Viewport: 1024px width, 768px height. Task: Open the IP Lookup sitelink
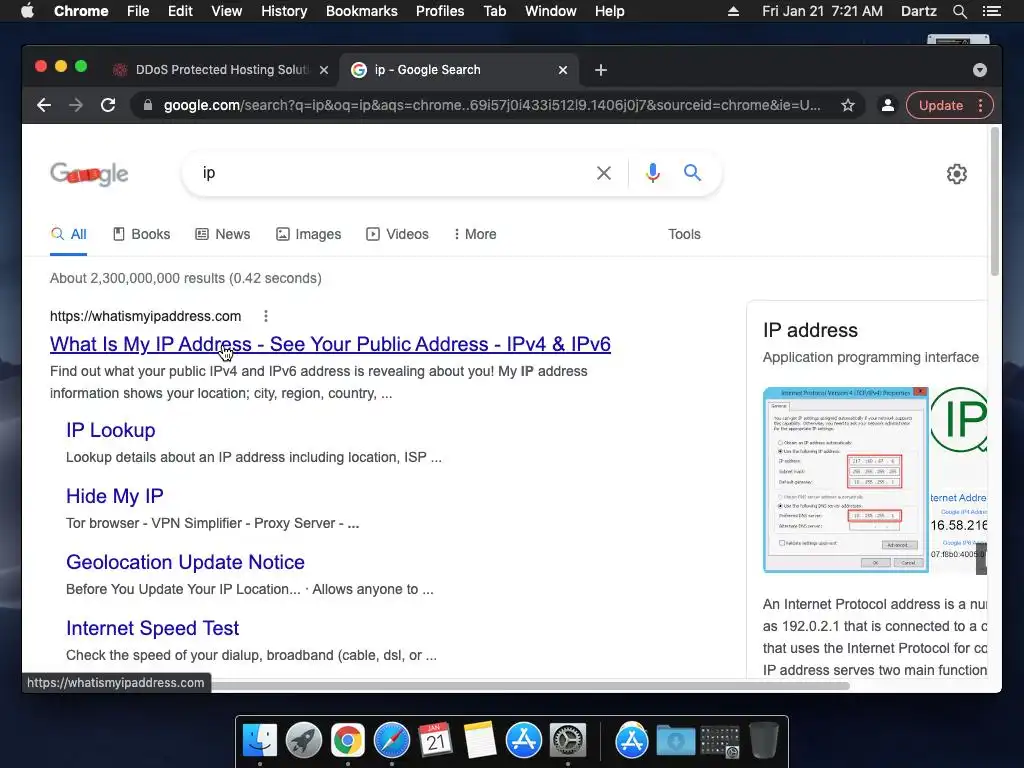tap(110, 430)
